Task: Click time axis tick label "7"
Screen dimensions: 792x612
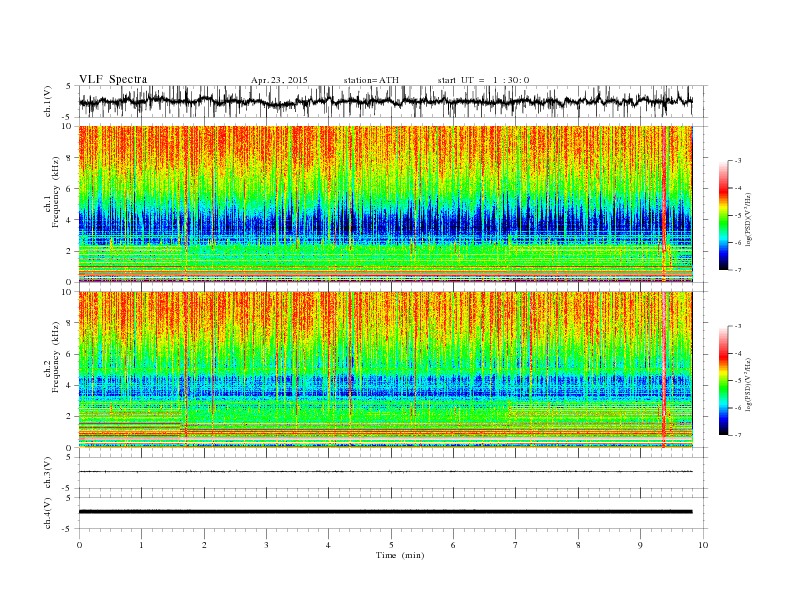Action: coord(516,545)
